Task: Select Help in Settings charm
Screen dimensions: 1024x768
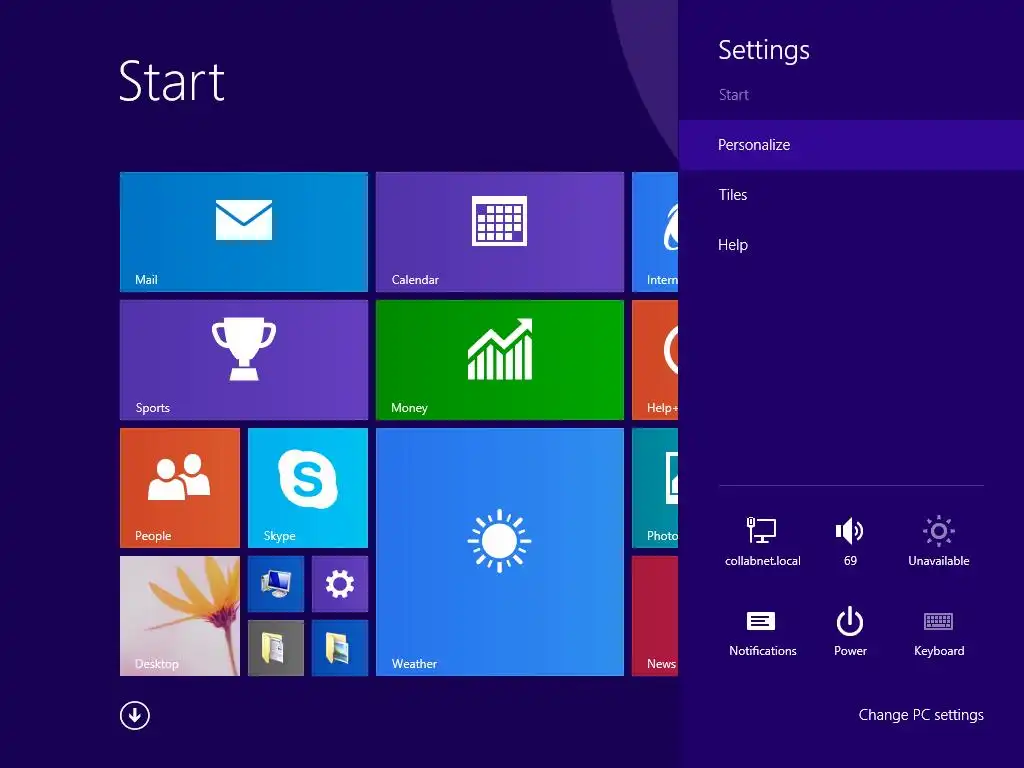Action: [x=851, y=245]
